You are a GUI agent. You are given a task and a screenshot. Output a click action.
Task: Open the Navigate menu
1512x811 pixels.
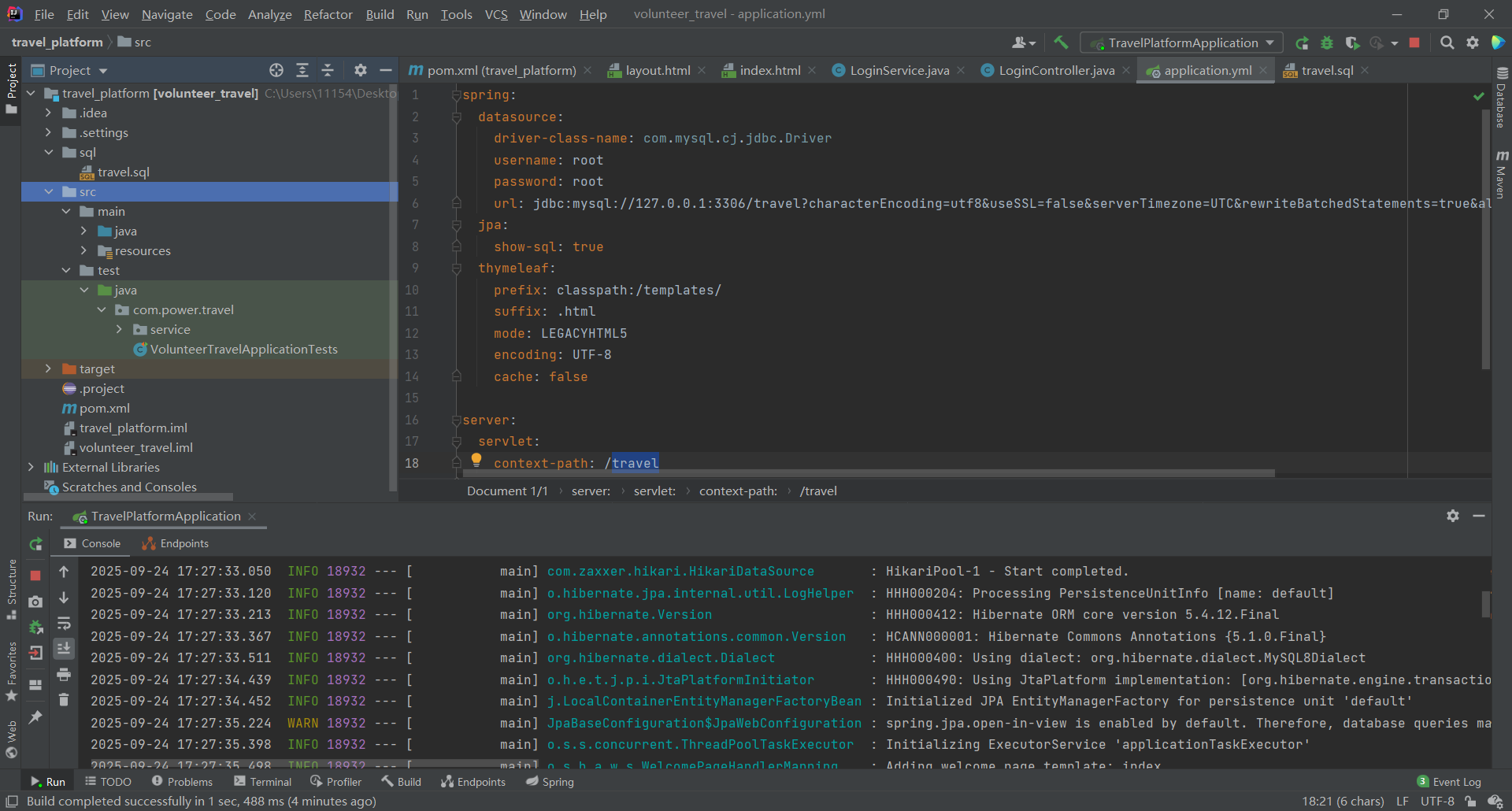tap(167, 14)
